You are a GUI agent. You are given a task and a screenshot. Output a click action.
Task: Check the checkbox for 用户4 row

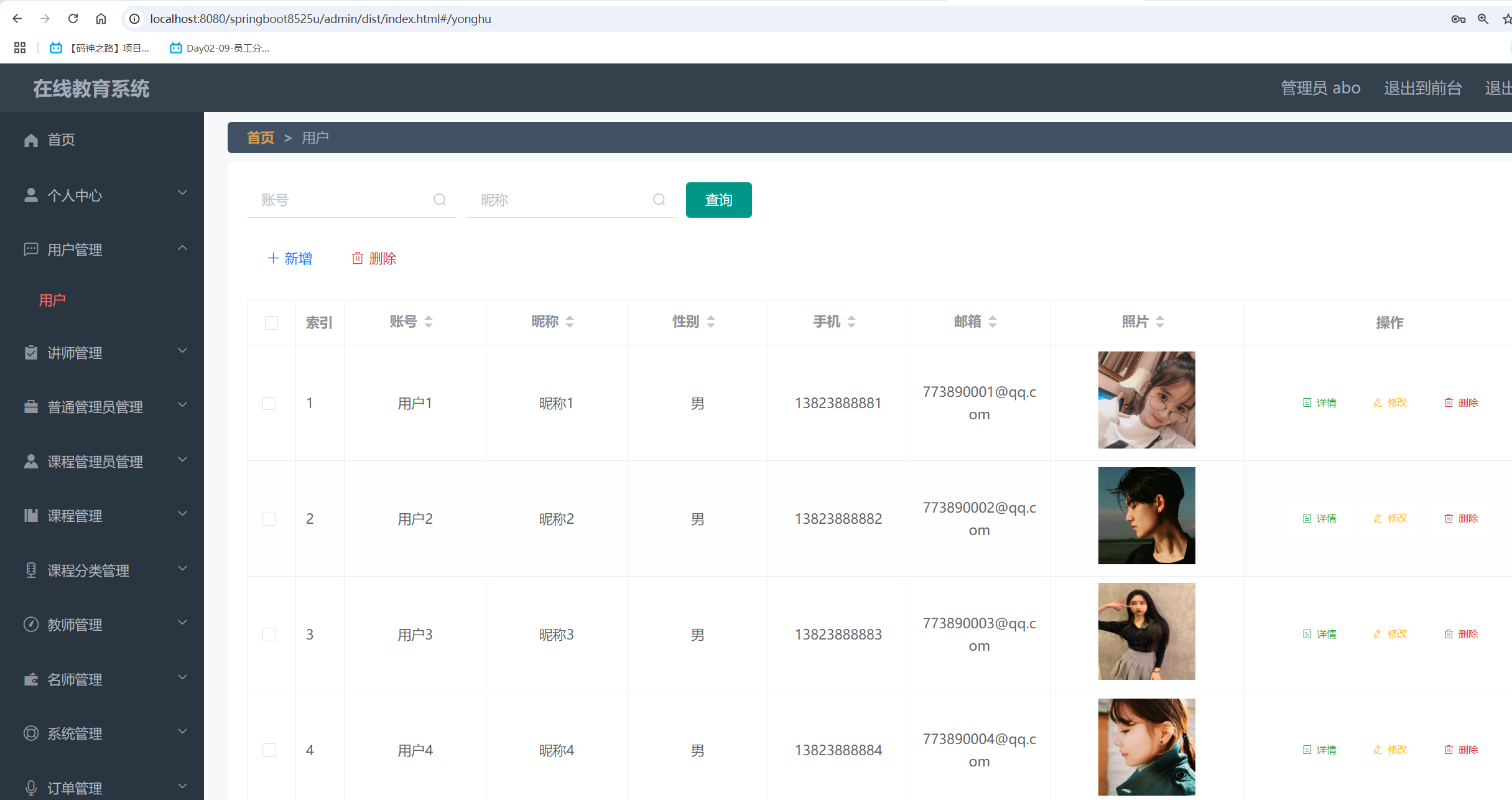269,750
